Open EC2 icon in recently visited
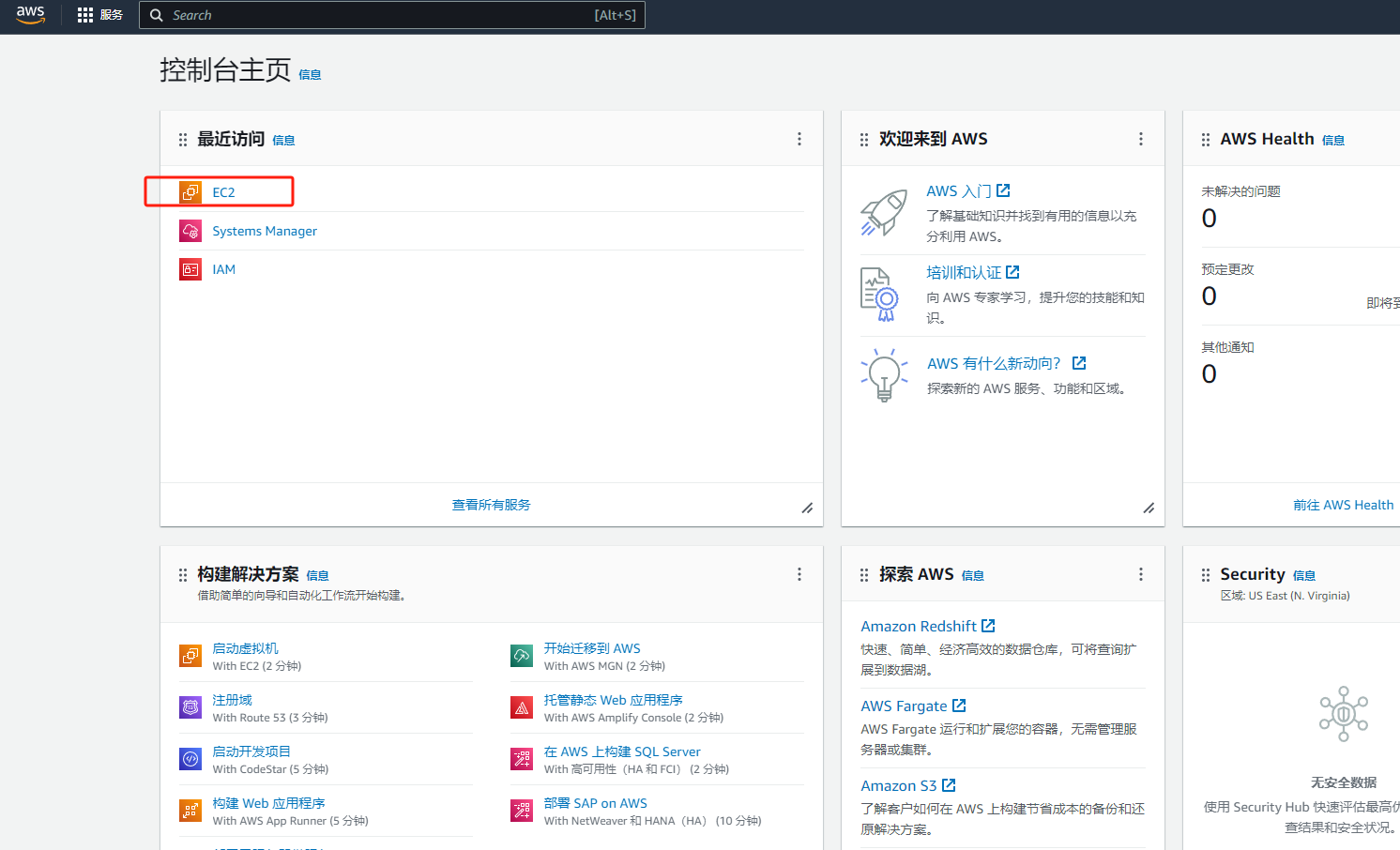 (x=190, y=192)
